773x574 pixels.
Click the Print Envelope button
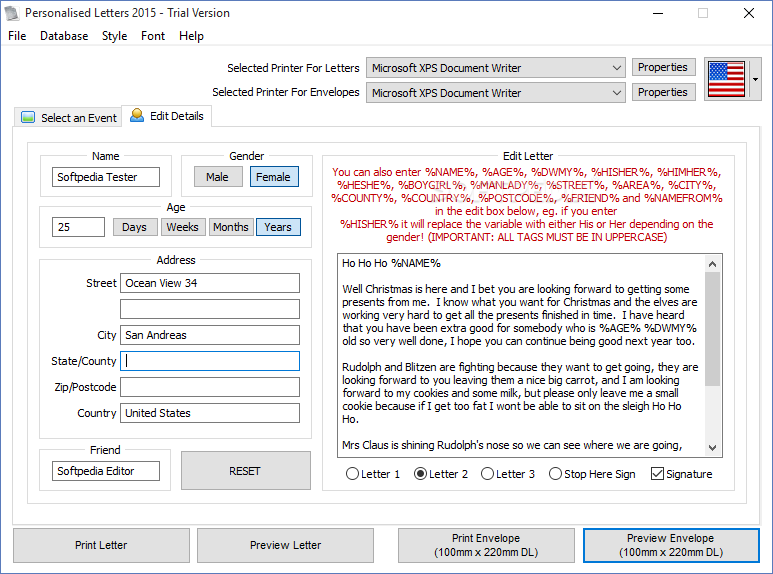pos(486,545)
